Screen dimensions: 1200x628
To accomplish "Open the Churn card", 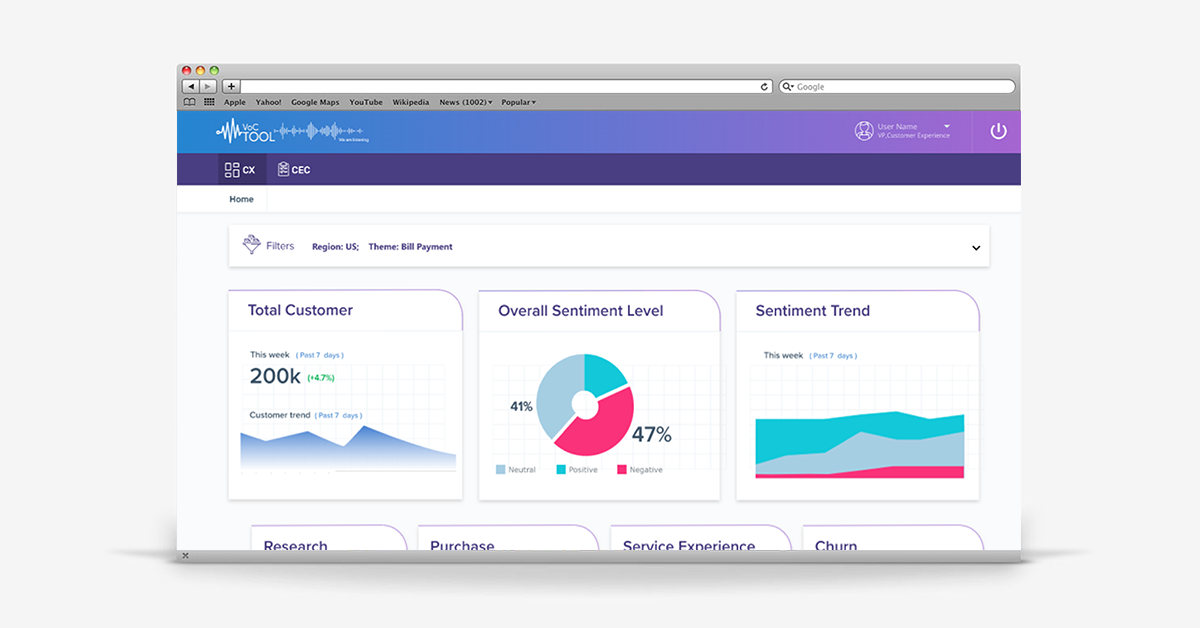I will (892, 537).
